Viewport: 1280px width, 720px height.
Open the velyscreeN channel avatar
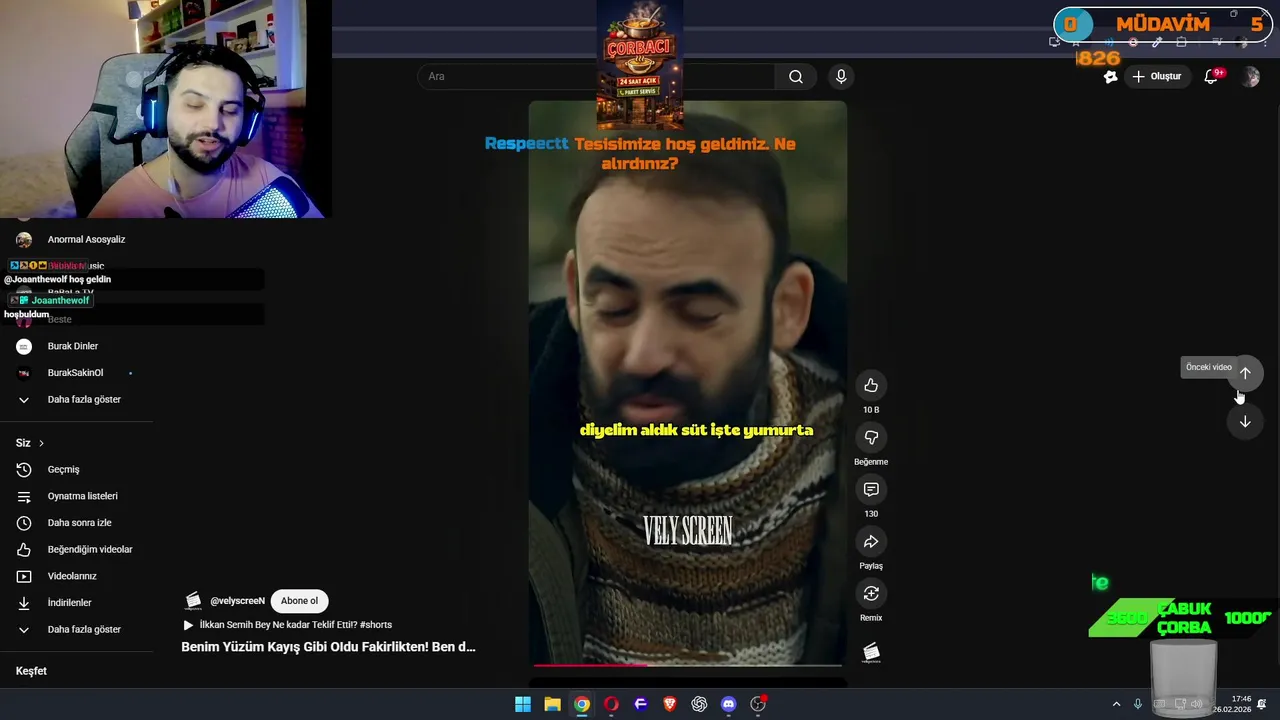194,601
